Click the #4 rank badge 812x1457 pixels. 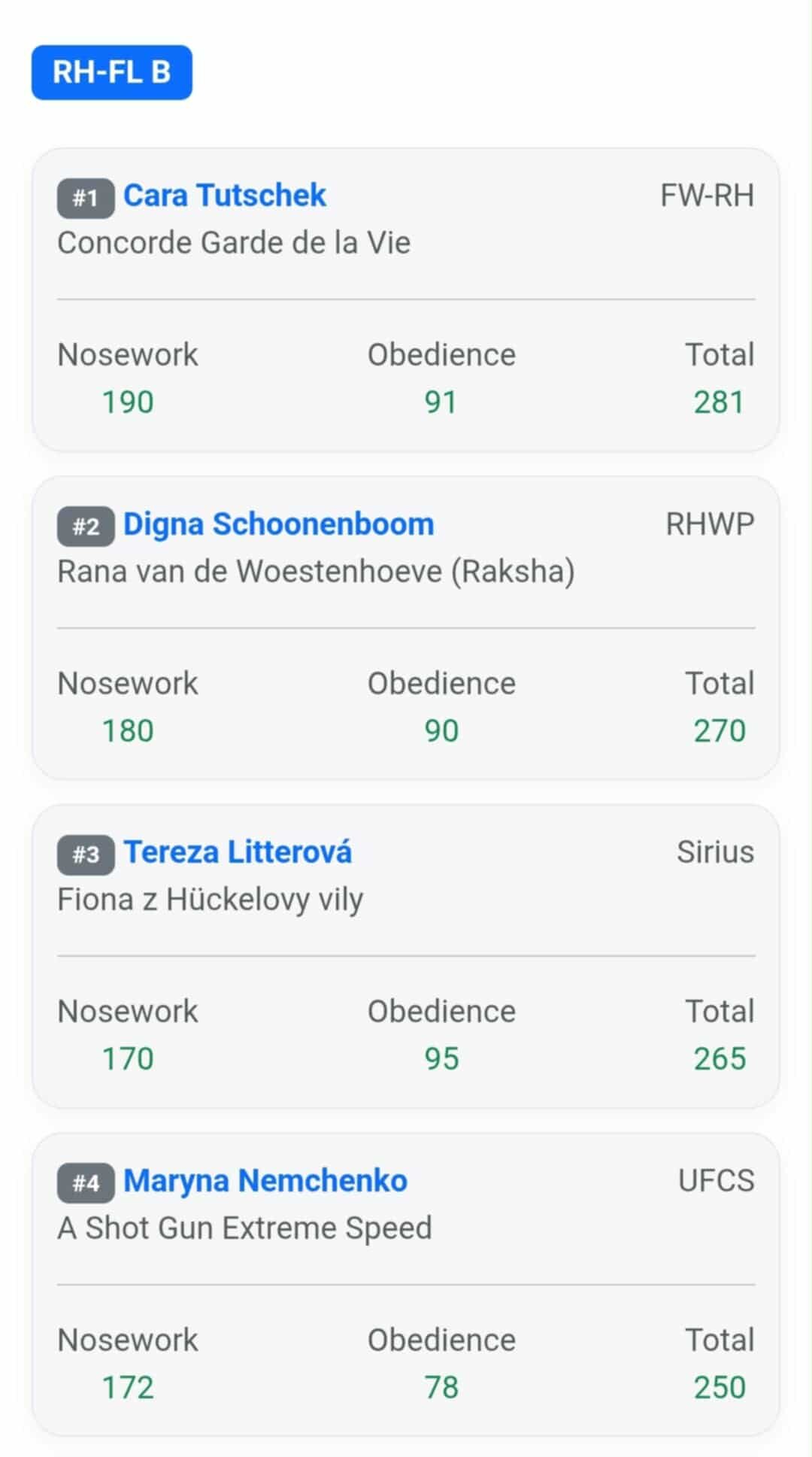86,1183
